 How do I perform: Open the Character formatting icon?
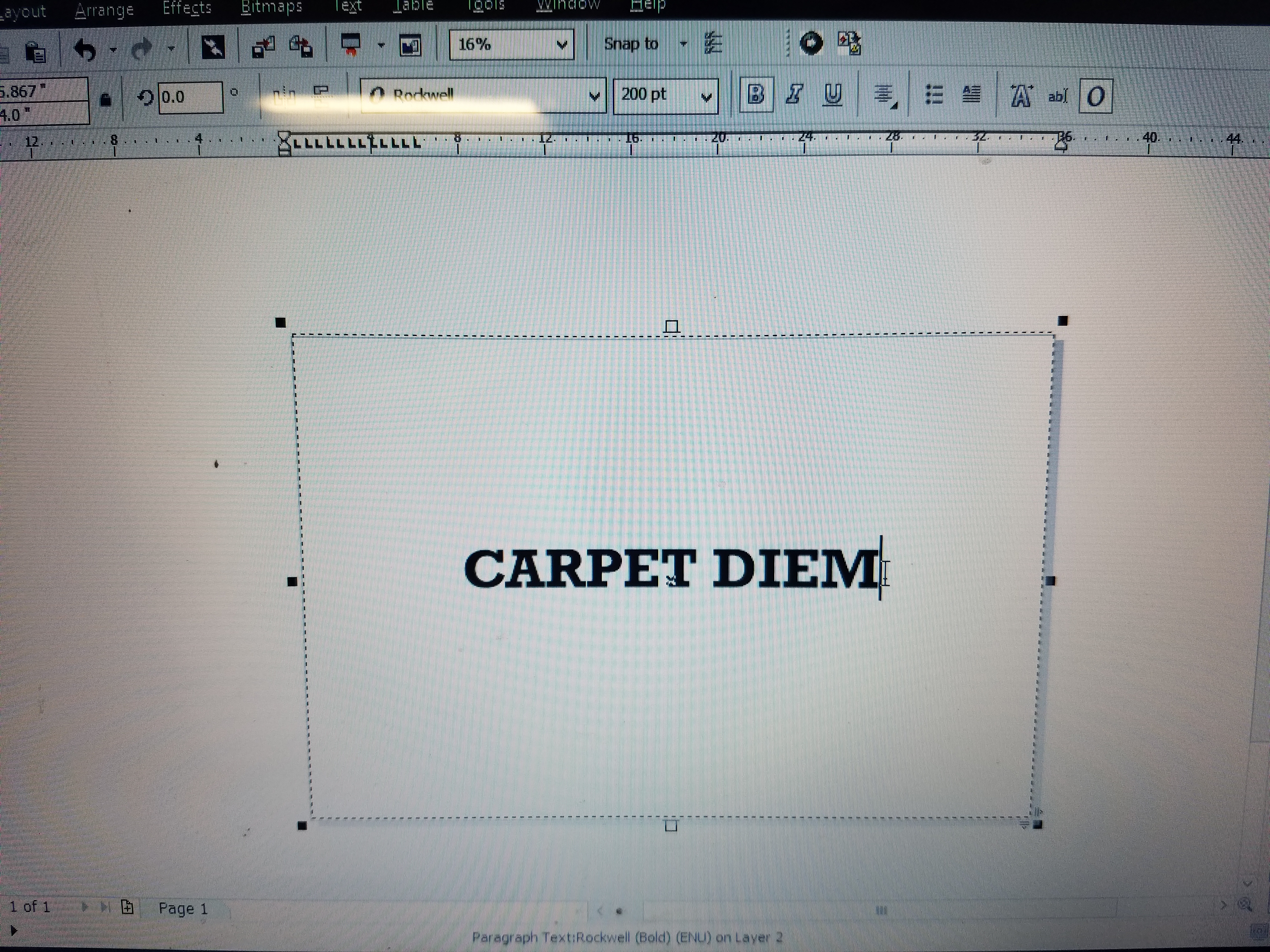coord(1021,95)
